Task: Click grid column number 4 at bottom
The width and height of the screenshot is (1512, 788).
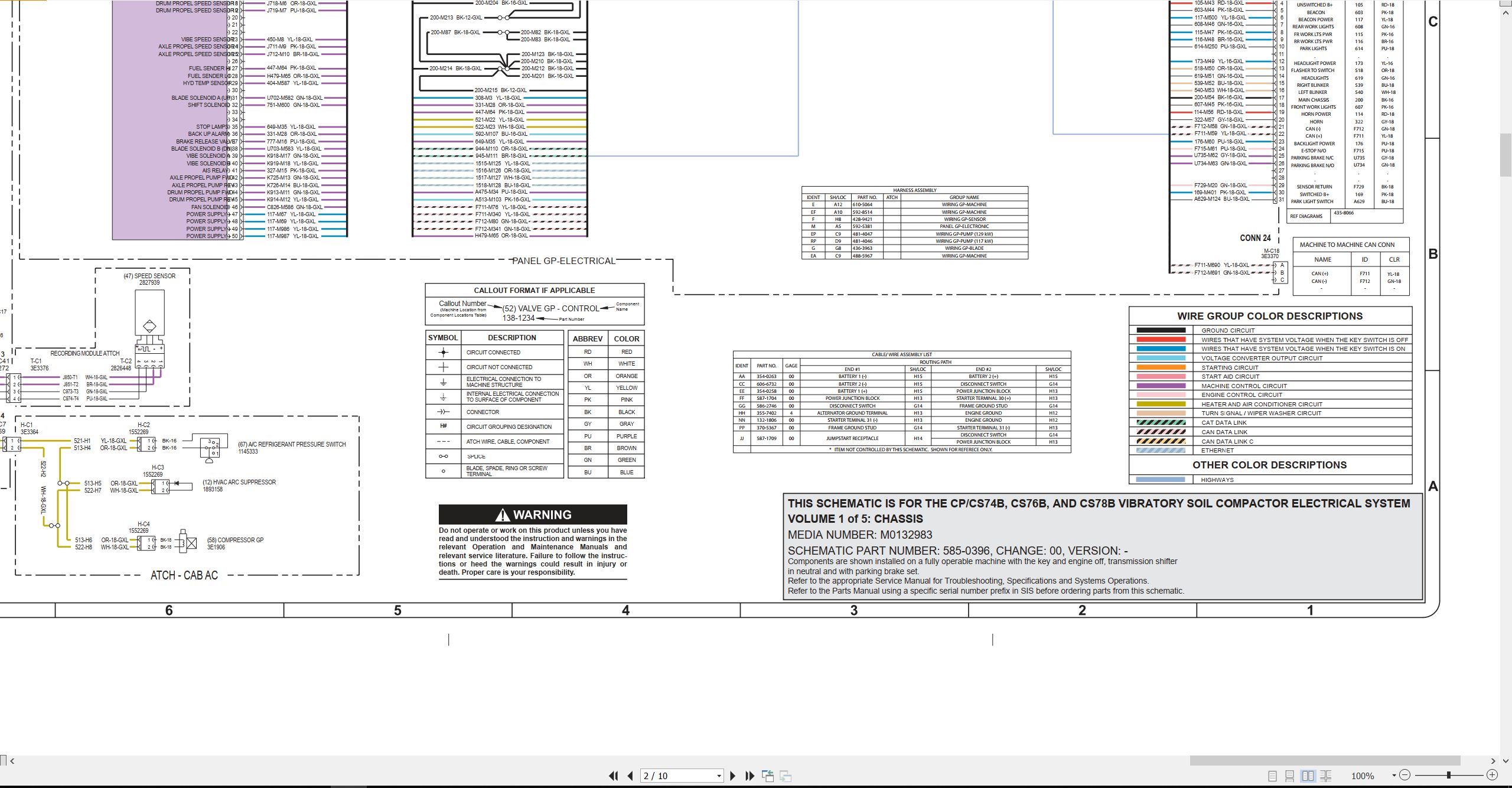Action: [625, 610]
